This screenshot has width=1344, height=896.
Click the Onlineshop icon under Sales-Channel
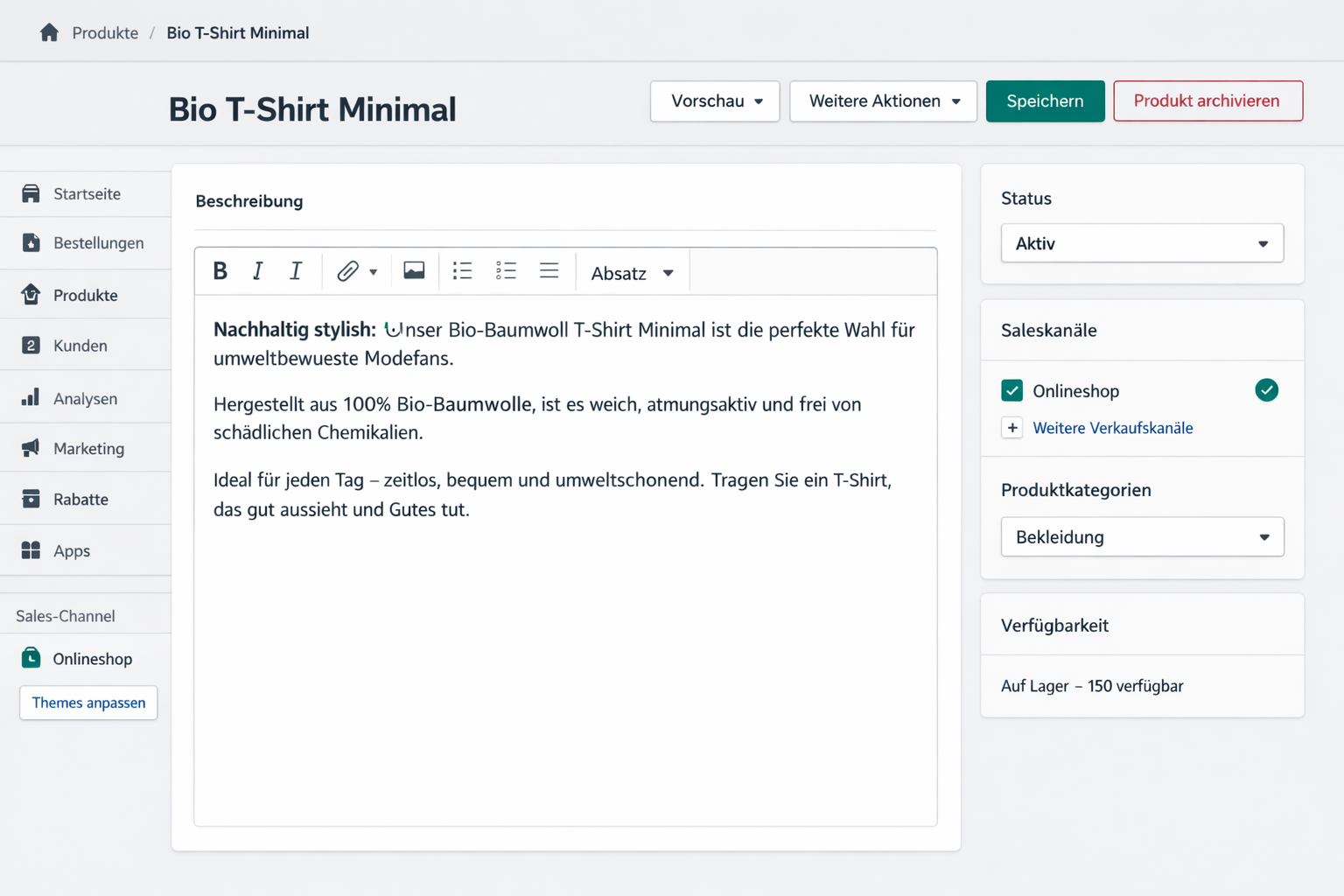click(31, 658)
